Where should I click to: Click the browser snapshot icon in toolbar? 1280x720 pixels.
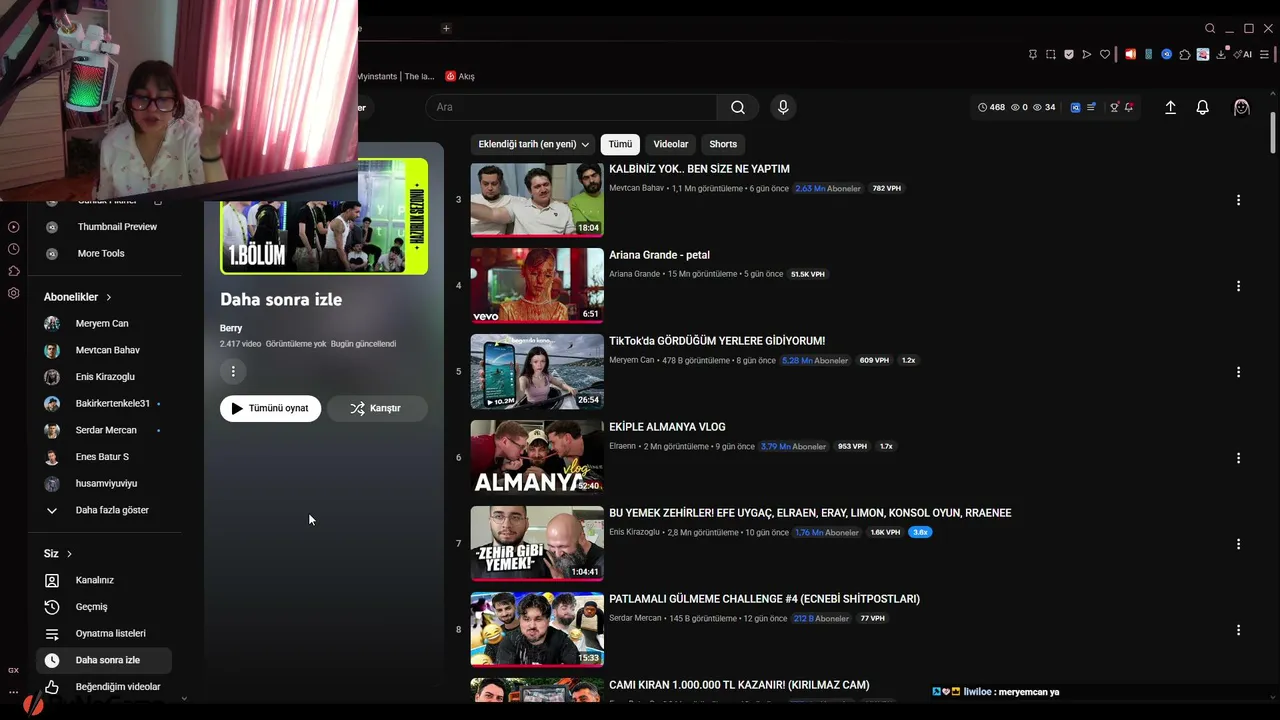click(1051, 54)
